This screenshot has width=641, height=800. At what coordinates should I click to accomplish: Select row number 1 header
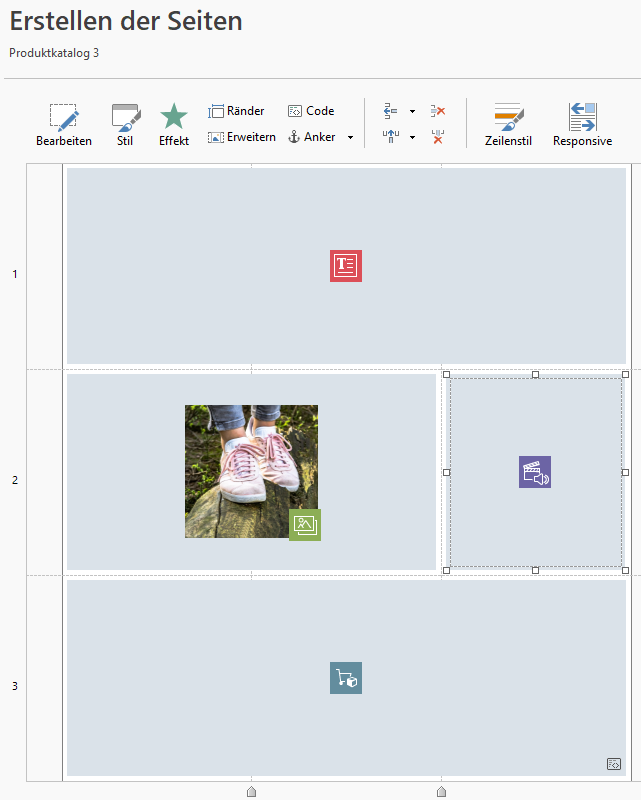[x=15, y=274]
